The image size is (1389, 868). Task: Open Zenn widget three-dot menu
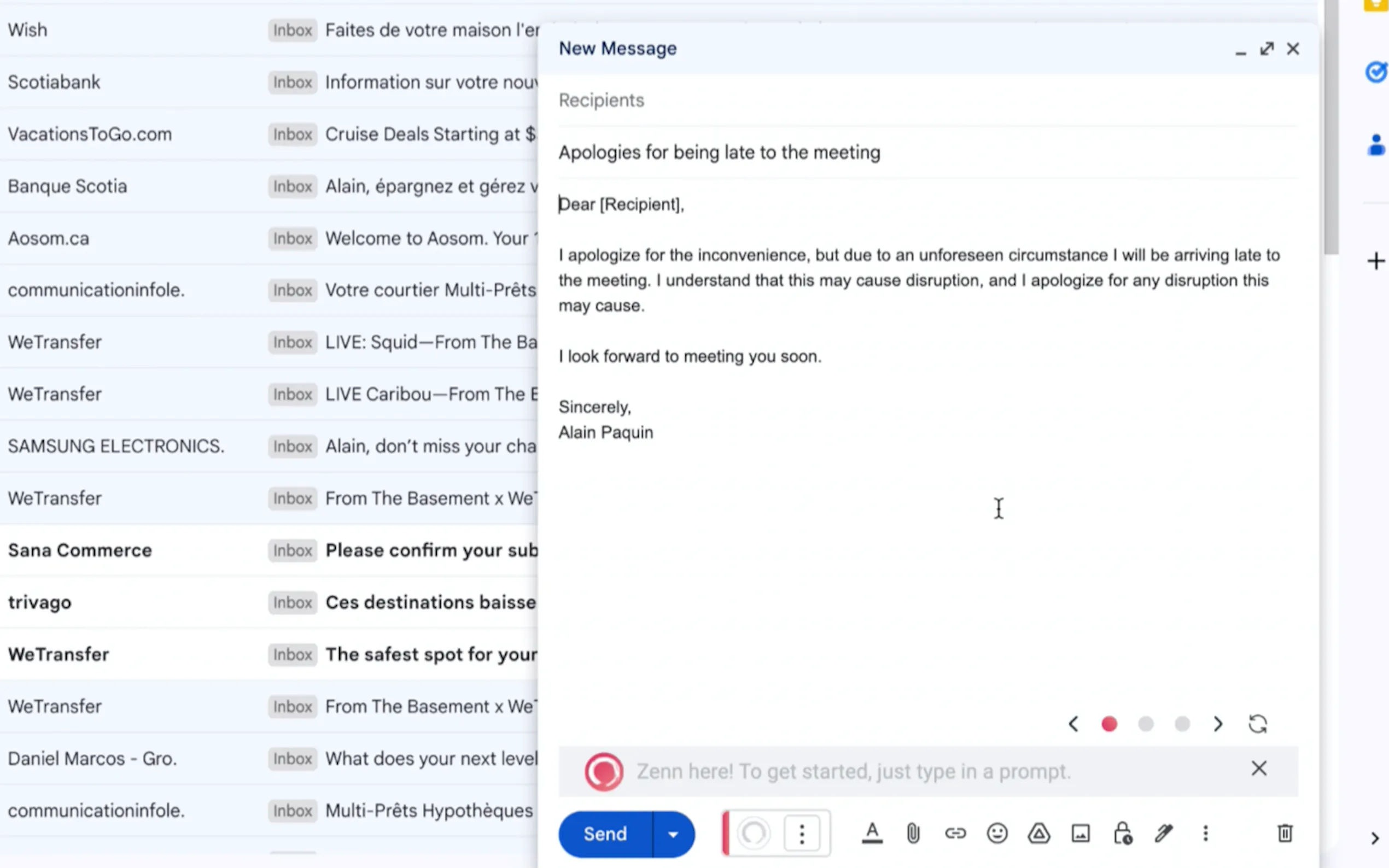(x=802, y=833)
